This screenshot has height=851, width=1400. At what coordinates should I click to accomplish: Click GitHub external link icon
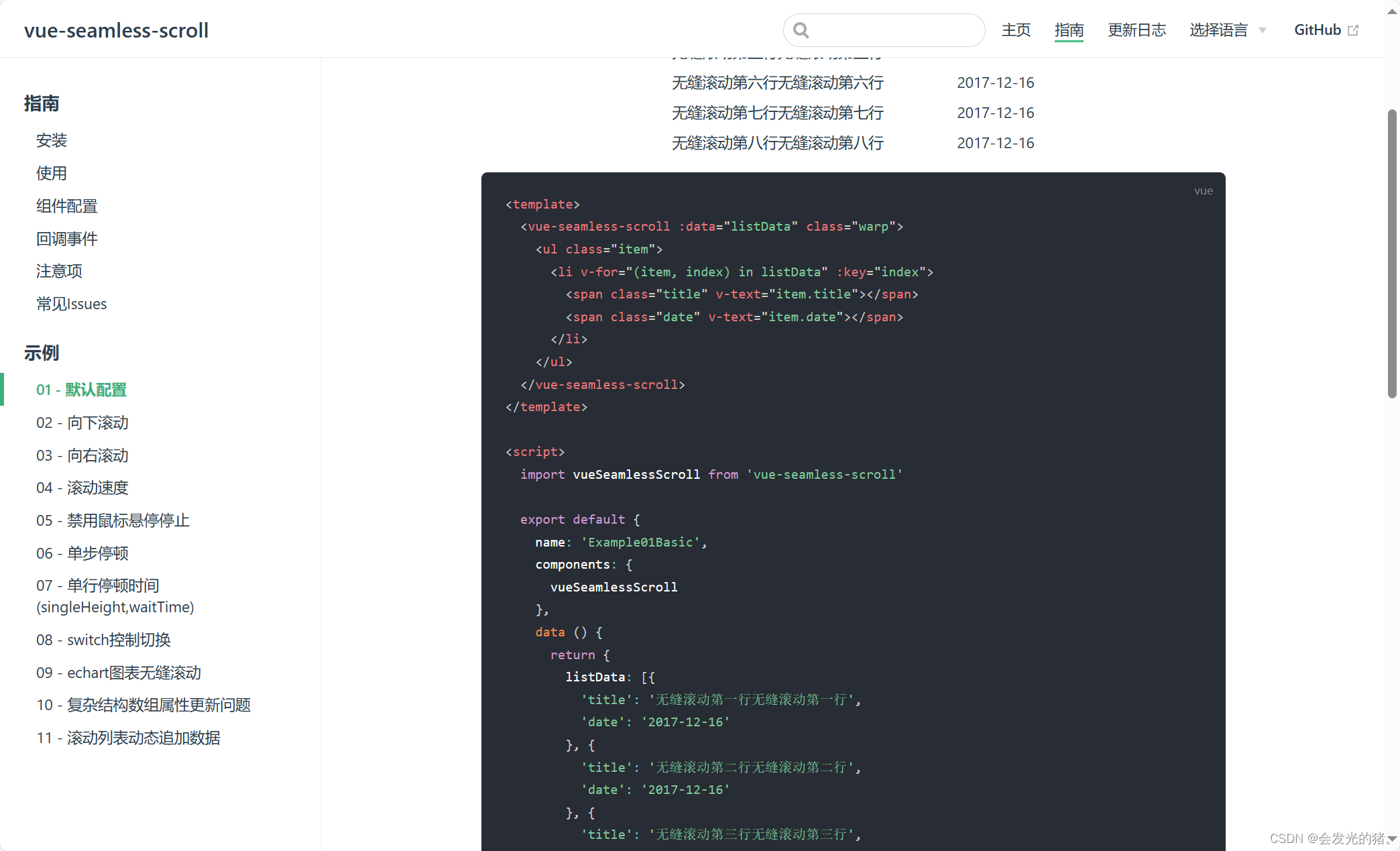[x=1353, y=30]
